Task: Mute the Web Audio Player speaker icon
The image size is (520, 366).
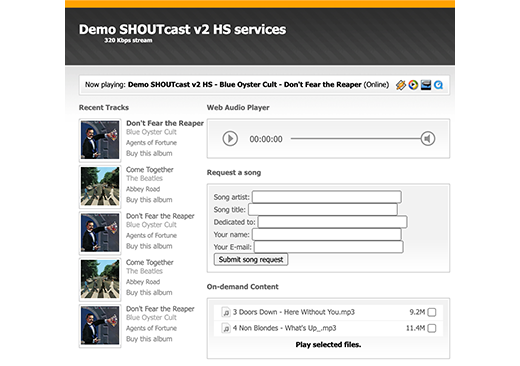Action: point(428,139)
